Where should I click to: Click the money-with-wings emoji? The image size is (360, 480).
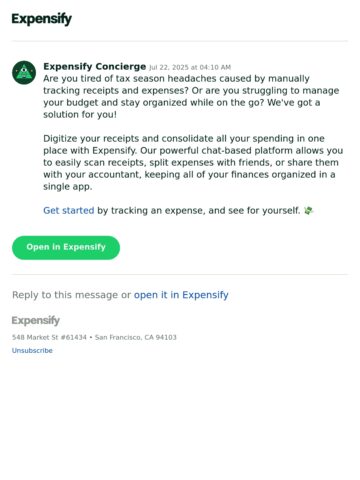pyautogui.click(x=309, y=211)
